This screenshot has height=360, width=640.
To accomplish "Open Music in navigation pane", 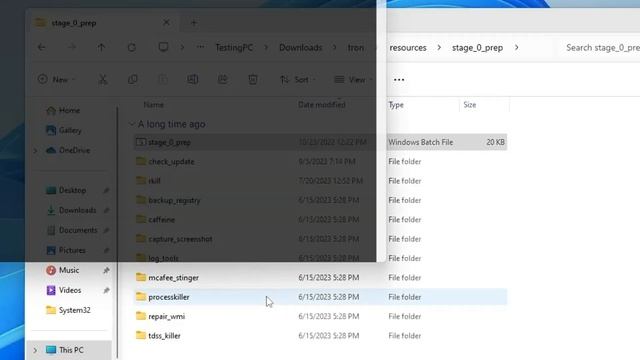I will [63, 270].
